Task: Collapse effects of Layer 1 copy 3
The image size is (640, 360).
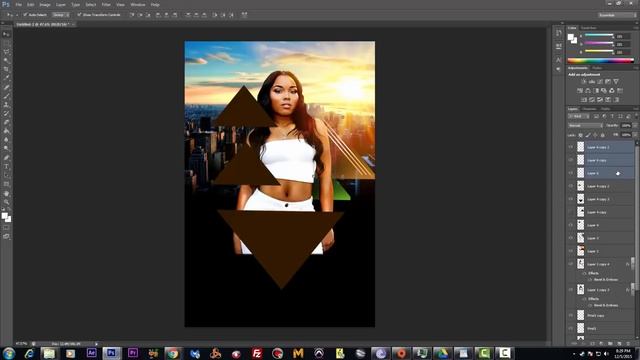Action: click(x=633, y=290)
